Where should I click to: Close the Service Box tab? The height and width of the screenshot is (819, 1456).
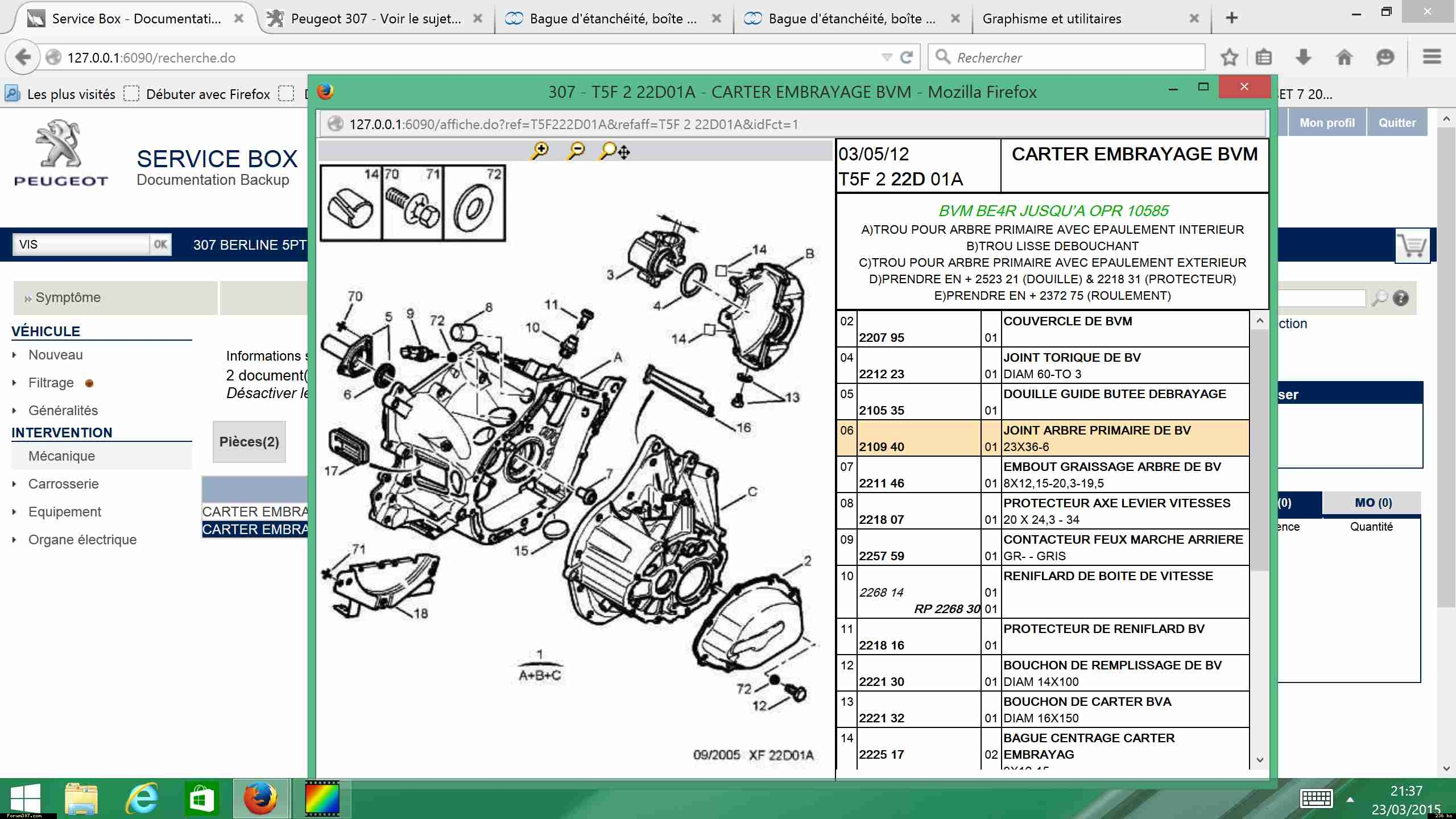[x=239, y=18]
